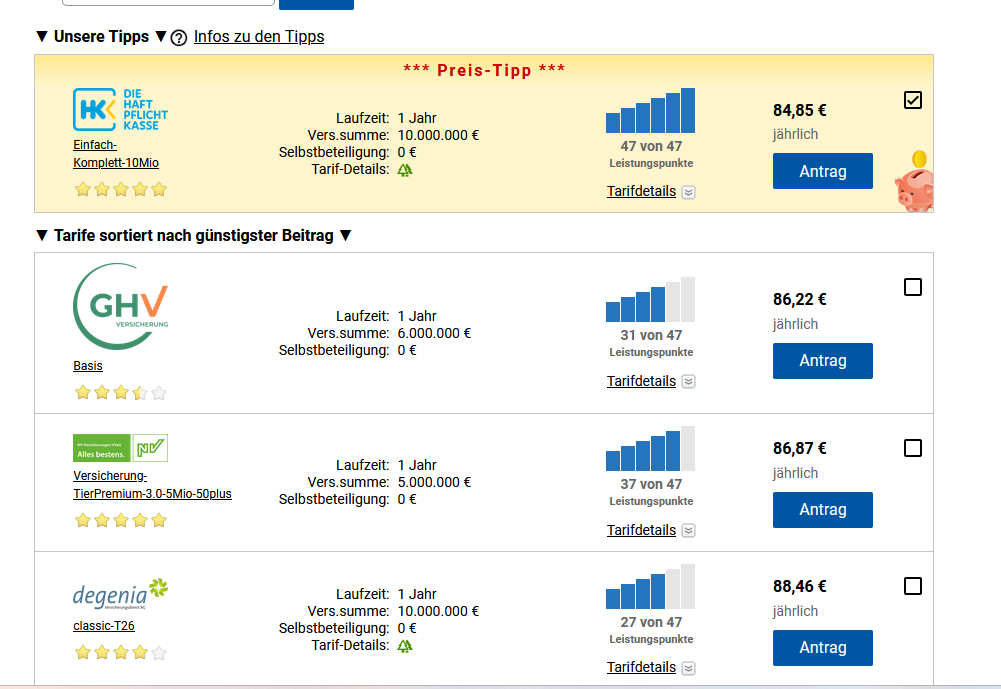Click the GHV Versicherung logo

tap(121, 305)
